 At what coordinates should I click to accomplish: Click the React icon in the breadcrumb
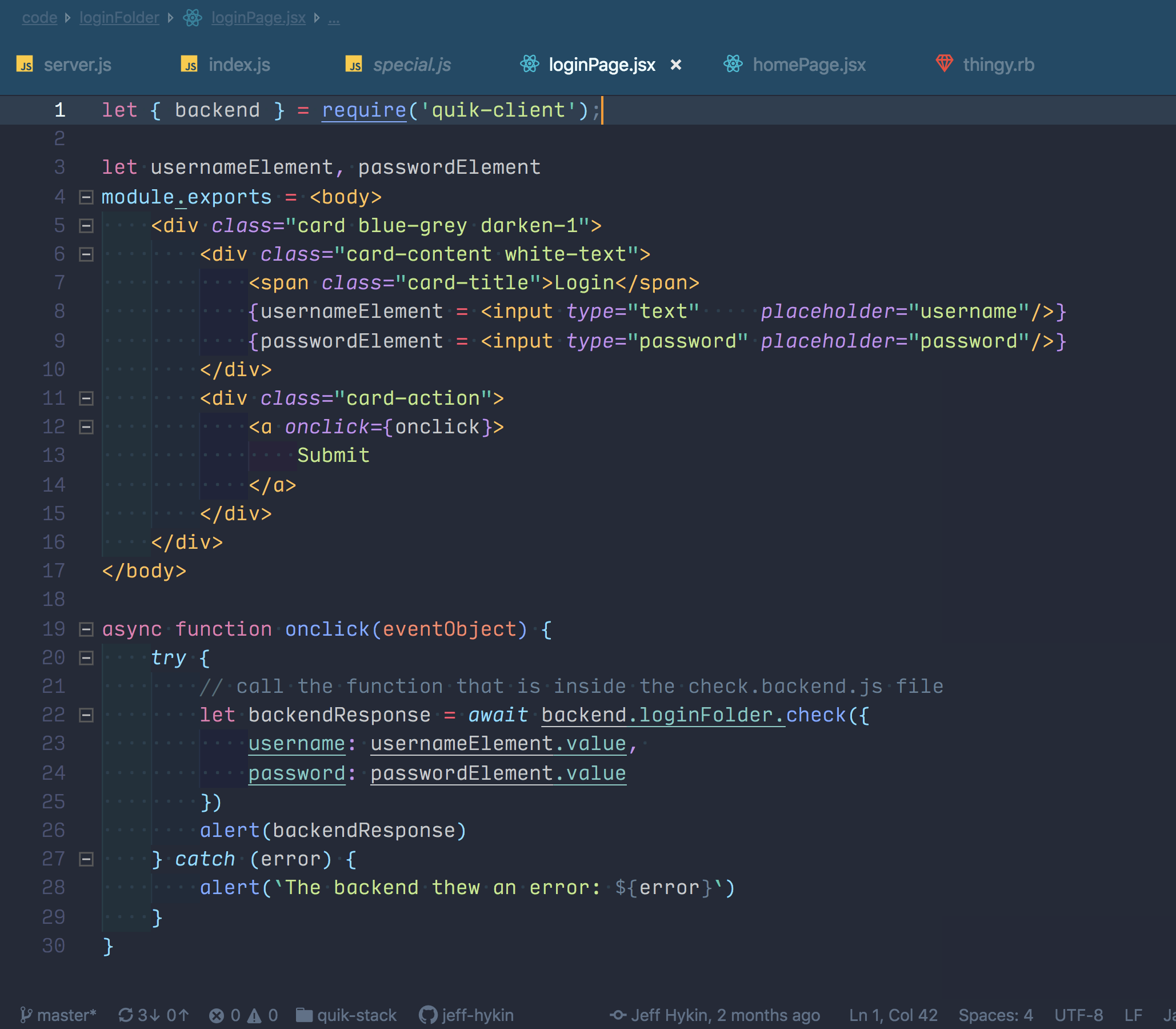(193, 18)
